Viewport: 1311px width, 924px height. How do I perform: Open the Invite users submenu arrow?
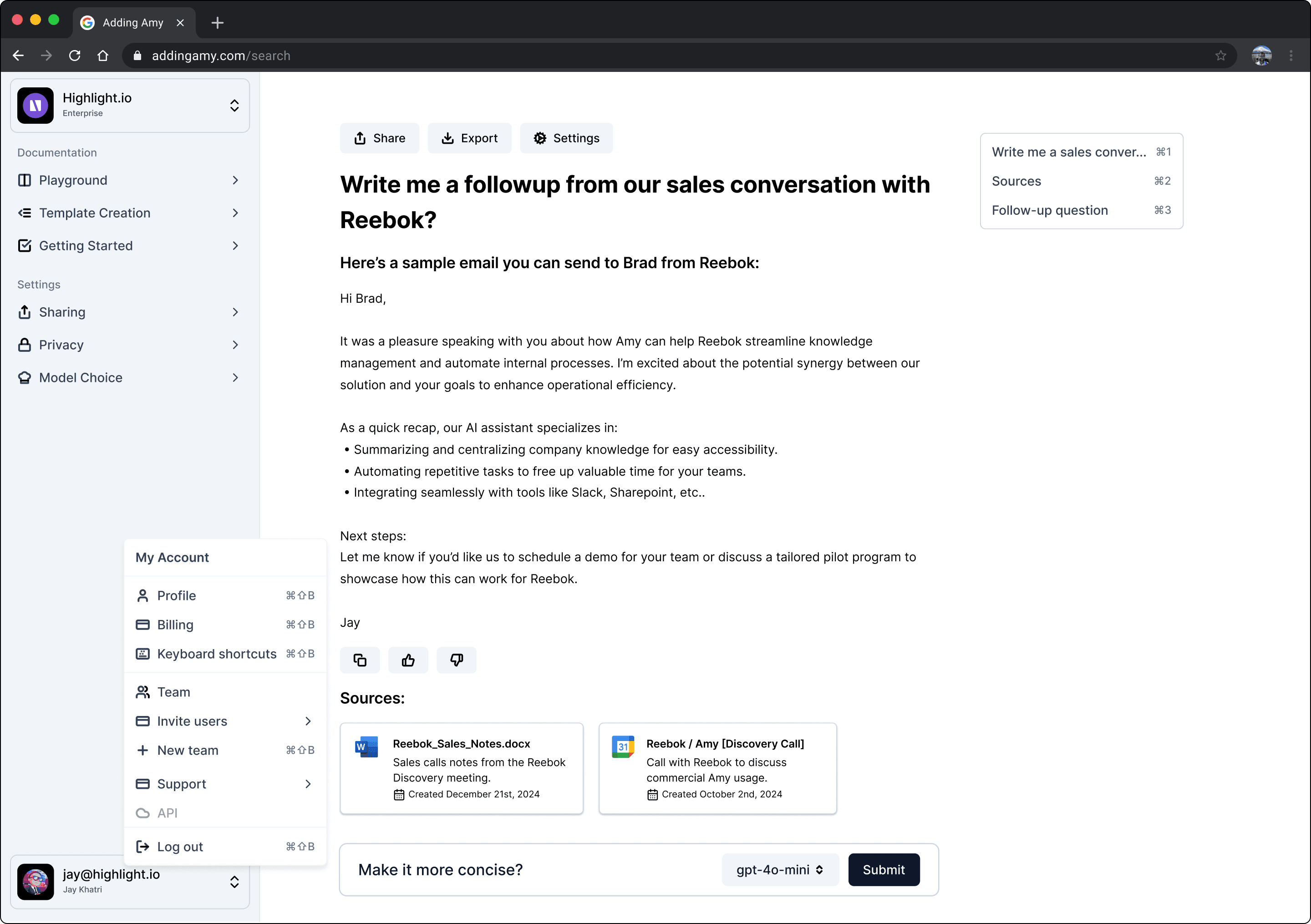click(x=308, y=721)
